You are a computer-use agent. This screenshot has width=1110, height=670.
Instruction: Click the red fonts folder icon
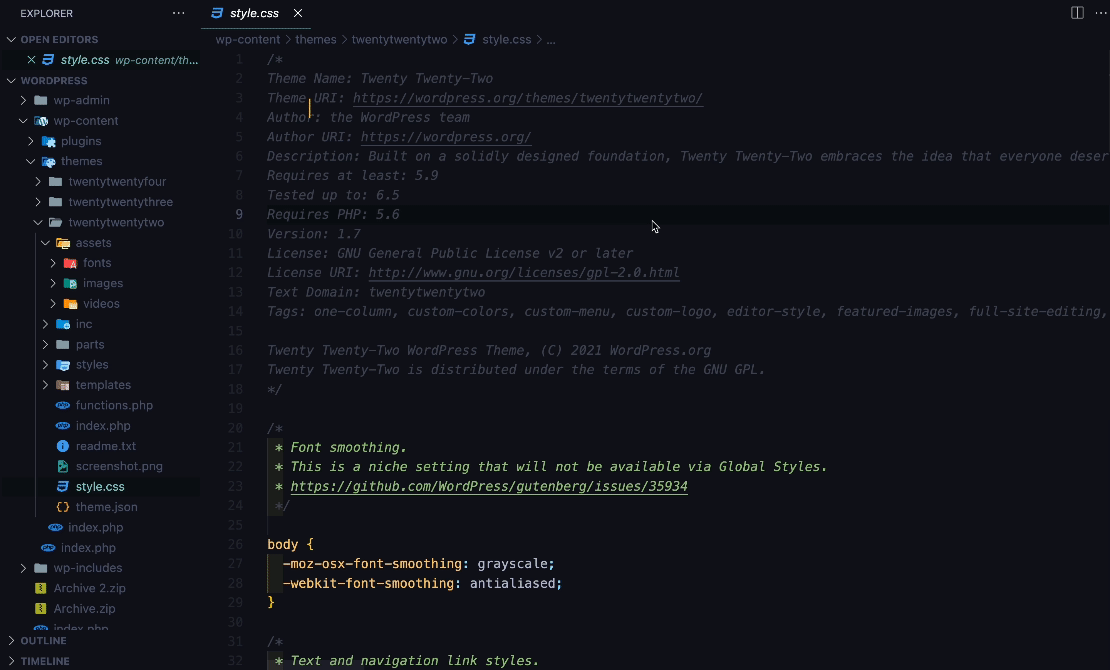point(70,263)
